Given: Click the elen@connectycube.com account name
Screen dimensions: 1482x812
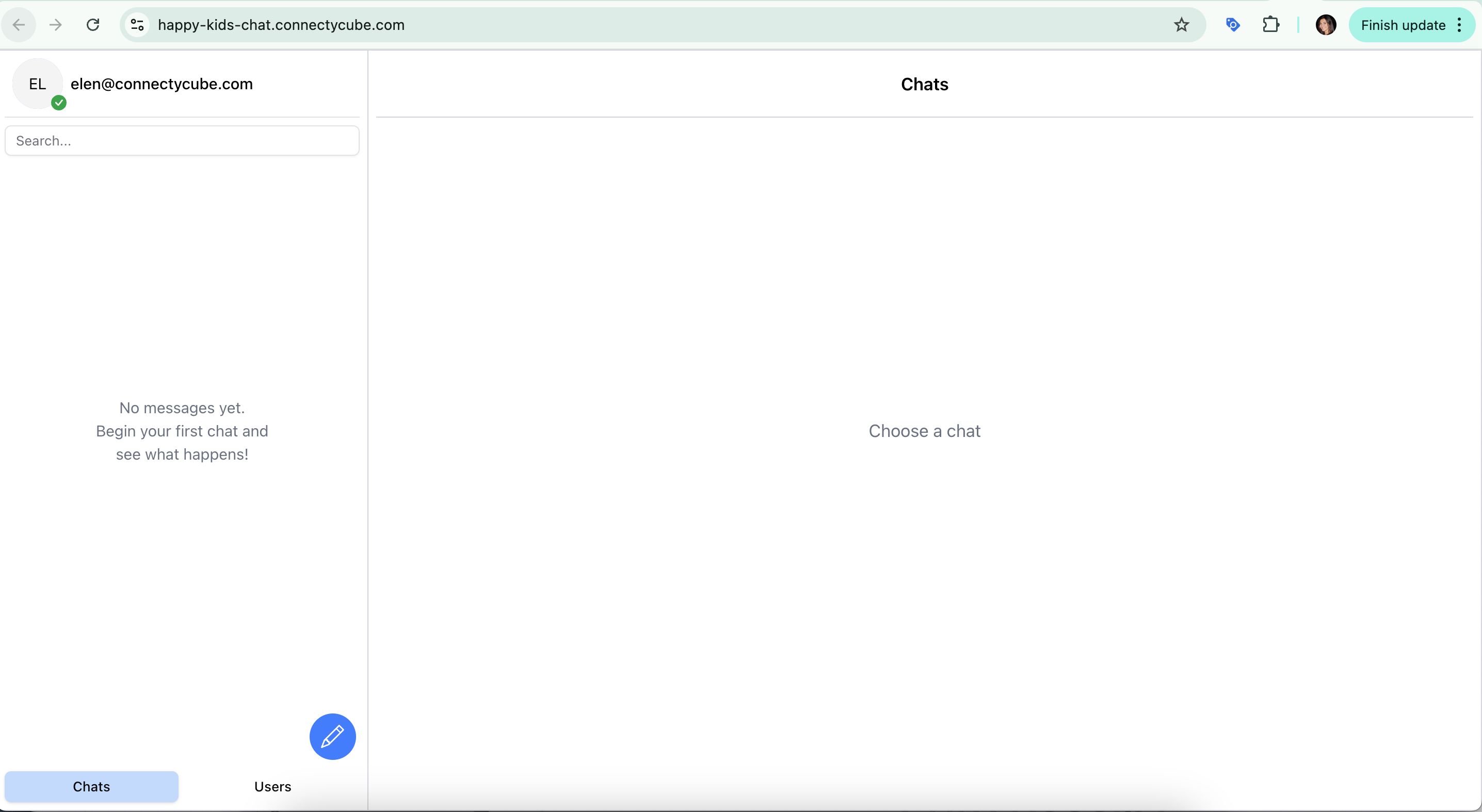Looking at the screenshot, I should pyautogui.click(x=162, y=84).
